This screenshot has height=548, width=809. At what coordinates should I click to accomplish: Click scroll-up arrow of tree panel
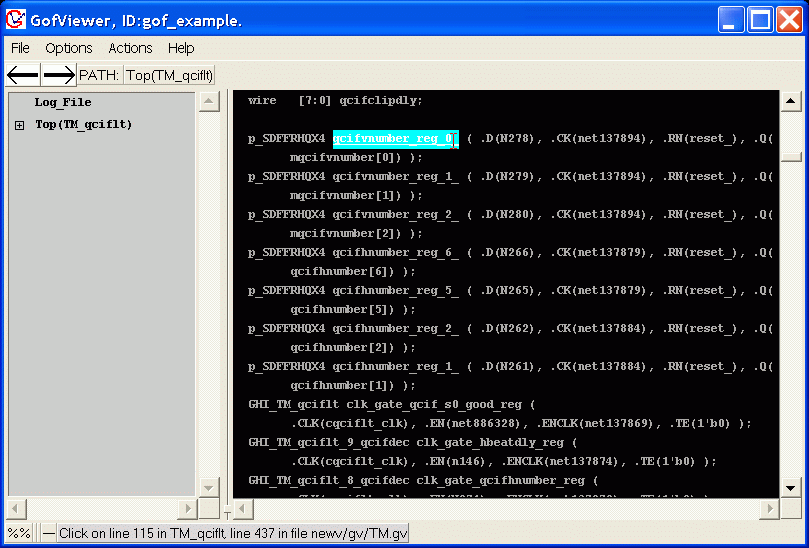209,102
